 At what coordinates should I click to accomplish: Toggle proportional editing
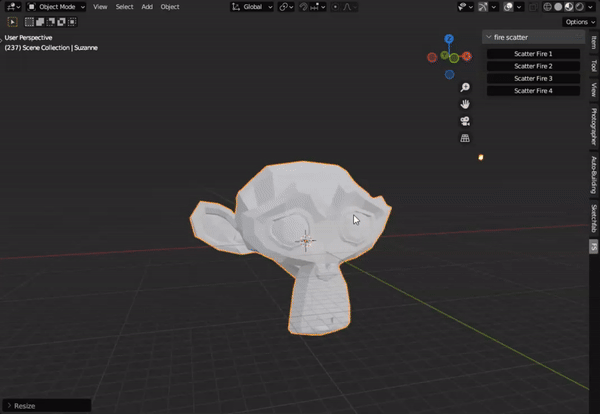click(x=335, y=7)
